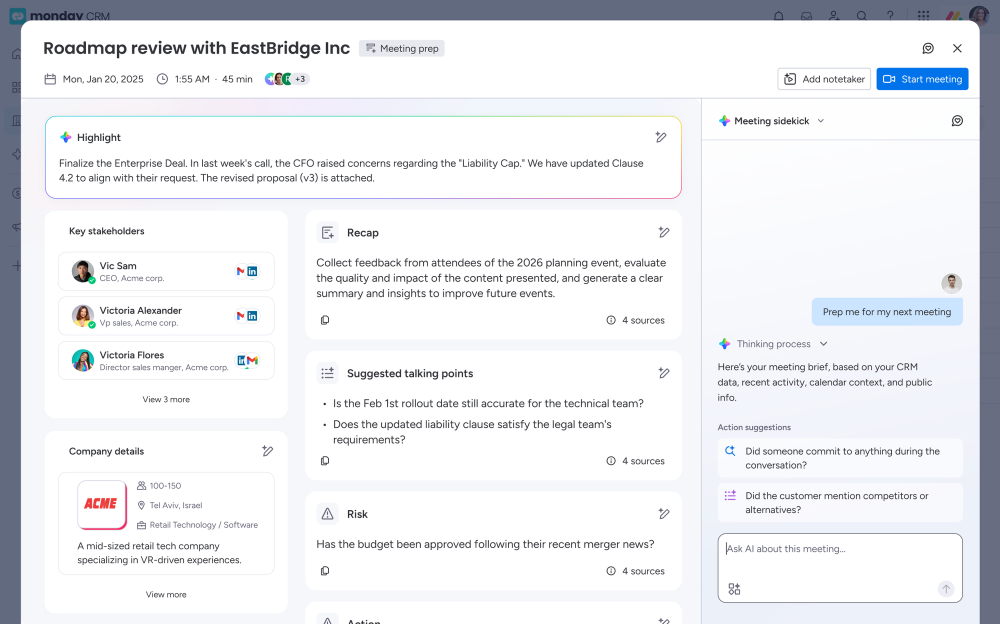Screen dimensions: 1000x624
Task: Click the add apps icon below AI input
Action: tap(734, 589)
